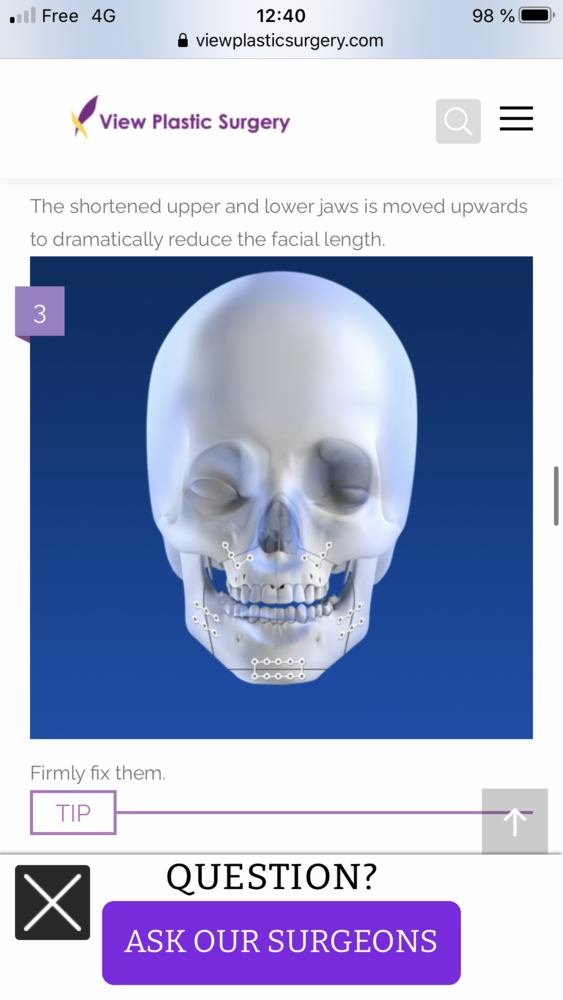Tap the QUESTION? heading text
563x1000 pixels.
coord(272,876)
